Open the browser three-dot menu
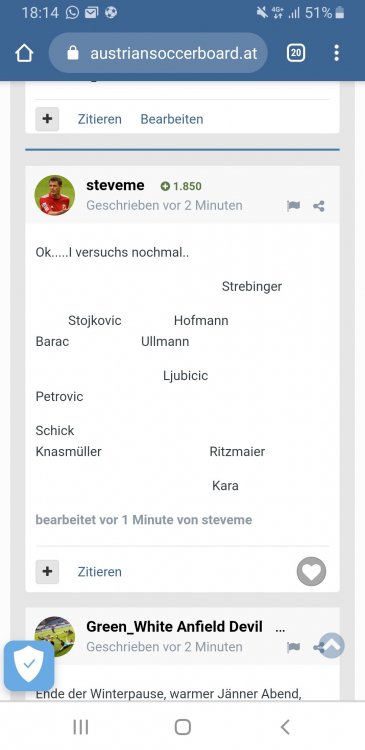This screenshot has width=365, height=750. pos(337,53)
